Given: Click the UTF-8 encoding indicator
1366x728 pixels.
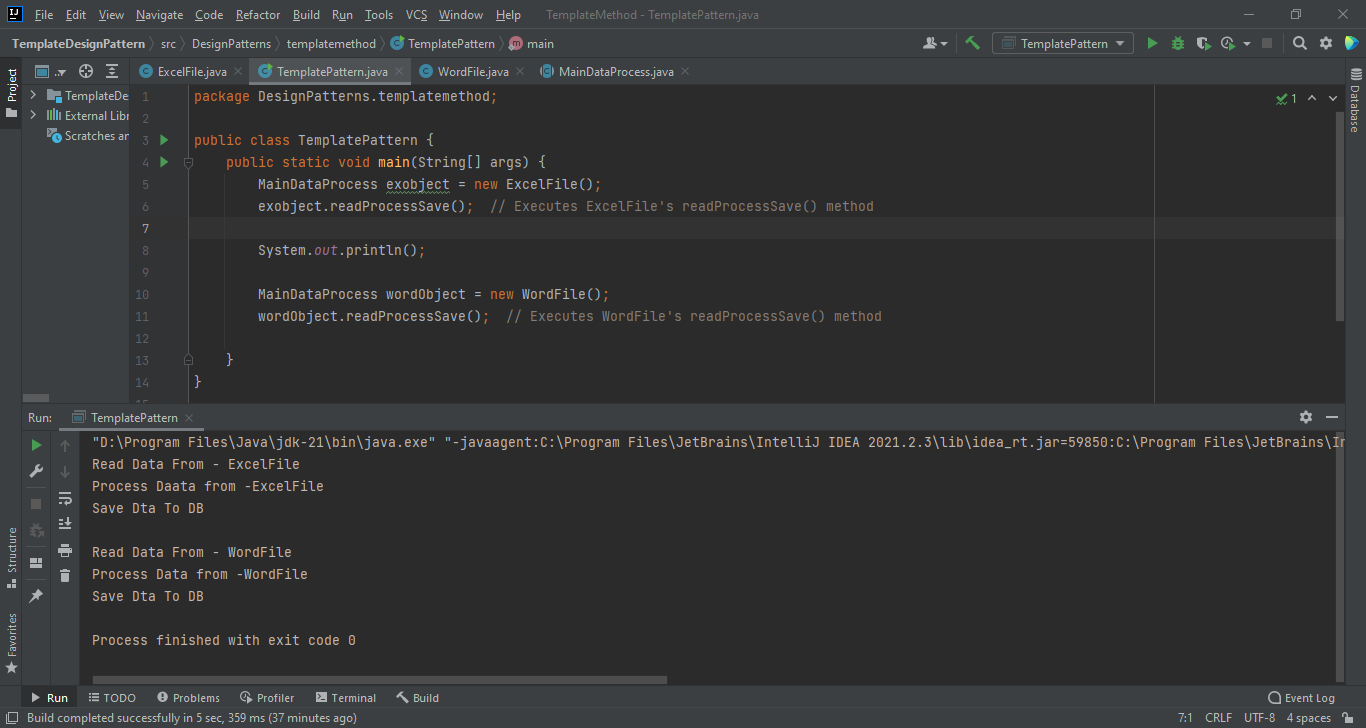Looking at the screenshot, I should [1259, 718].
